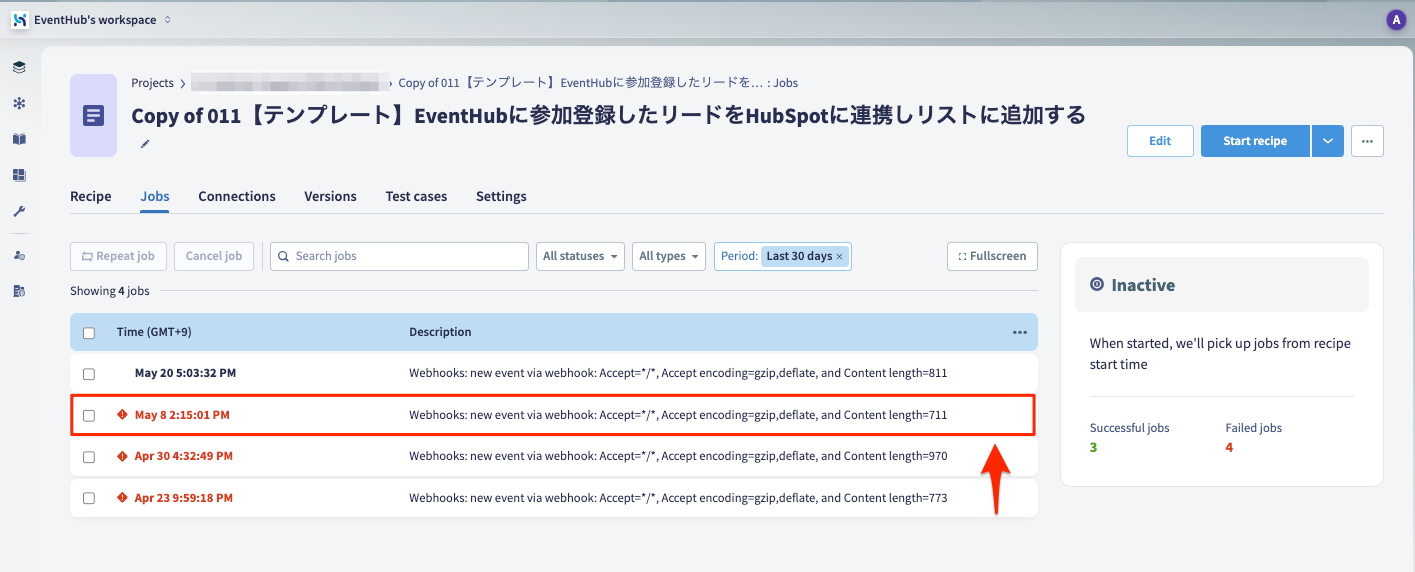Viewport: 1415px width, 572px height.
Task: Follow the Projects breadcrumb link
Action: pyautogui.click(x=152, y=83)
